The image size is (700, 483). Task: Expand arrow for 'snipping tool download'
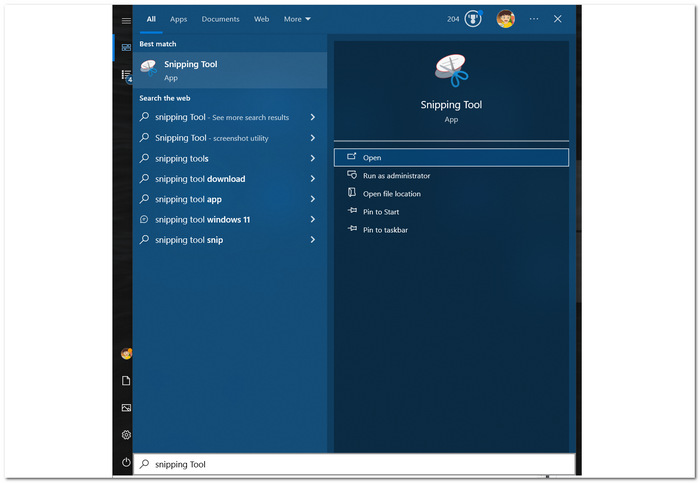312,179
